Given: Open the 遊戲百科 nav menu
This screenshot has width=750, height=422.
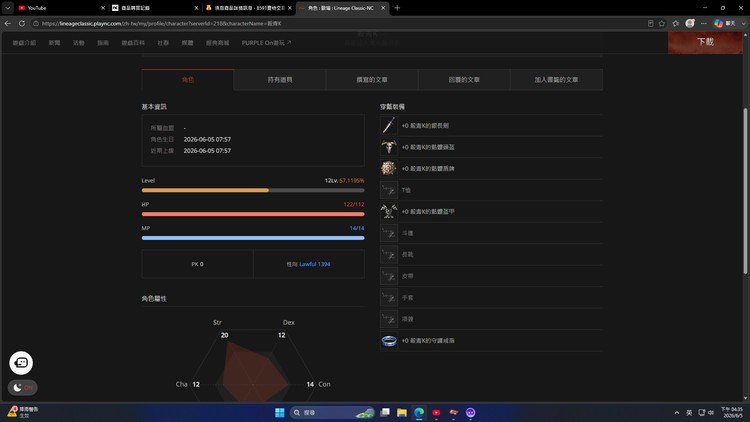Looking at the screenshot, I should [133, 43].
